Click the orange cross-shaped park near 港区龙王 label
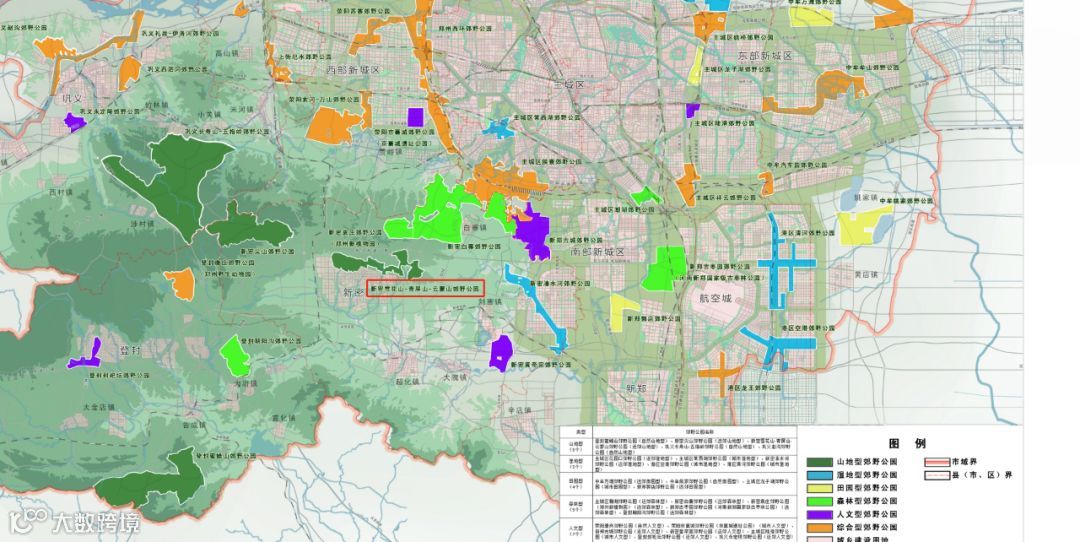The width and height of the screenshot is (1080, 542). coord(720,373)
